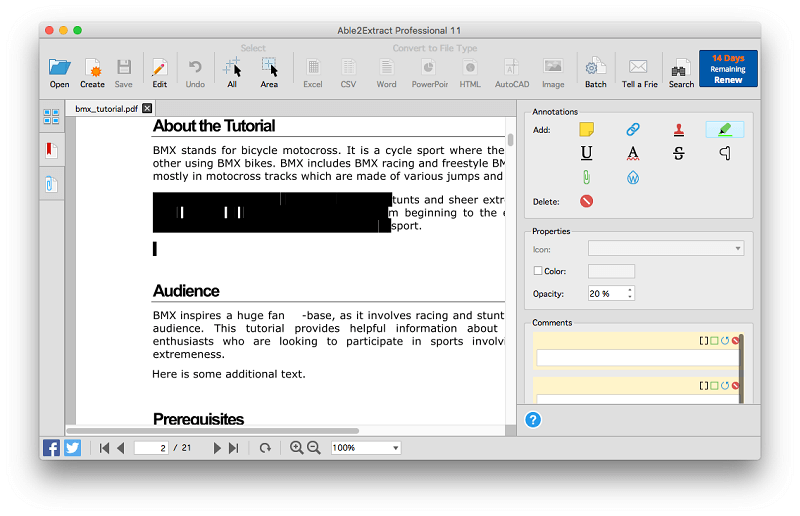Open a PDF with the Open button
Image resolution: width=800 pixels, height=516 pixels.
pyautogui.click(x=59, y=73)
